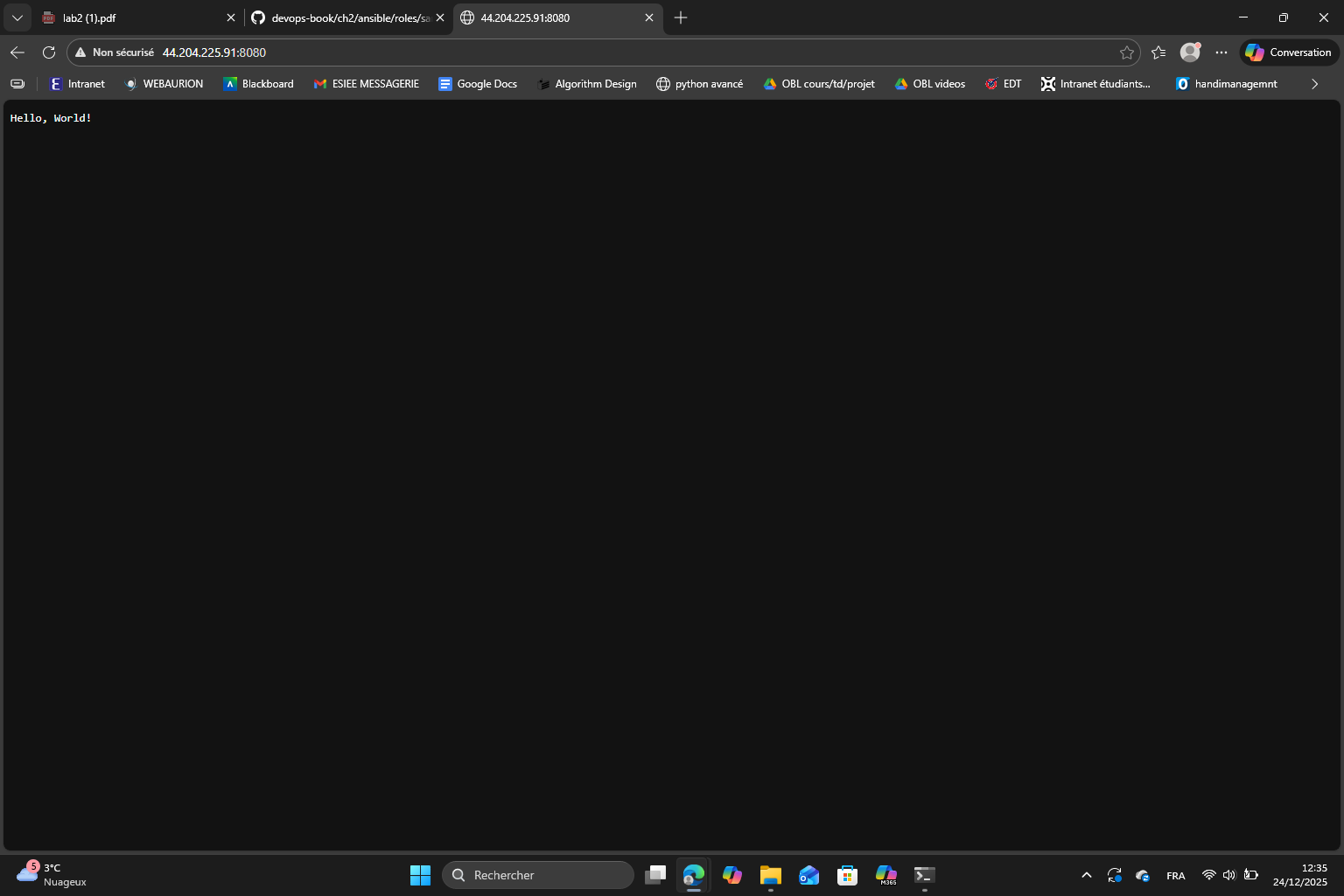The image size is (1344, 896).
Task: Open Outlook from the taskbar
Action: (808, 874)
